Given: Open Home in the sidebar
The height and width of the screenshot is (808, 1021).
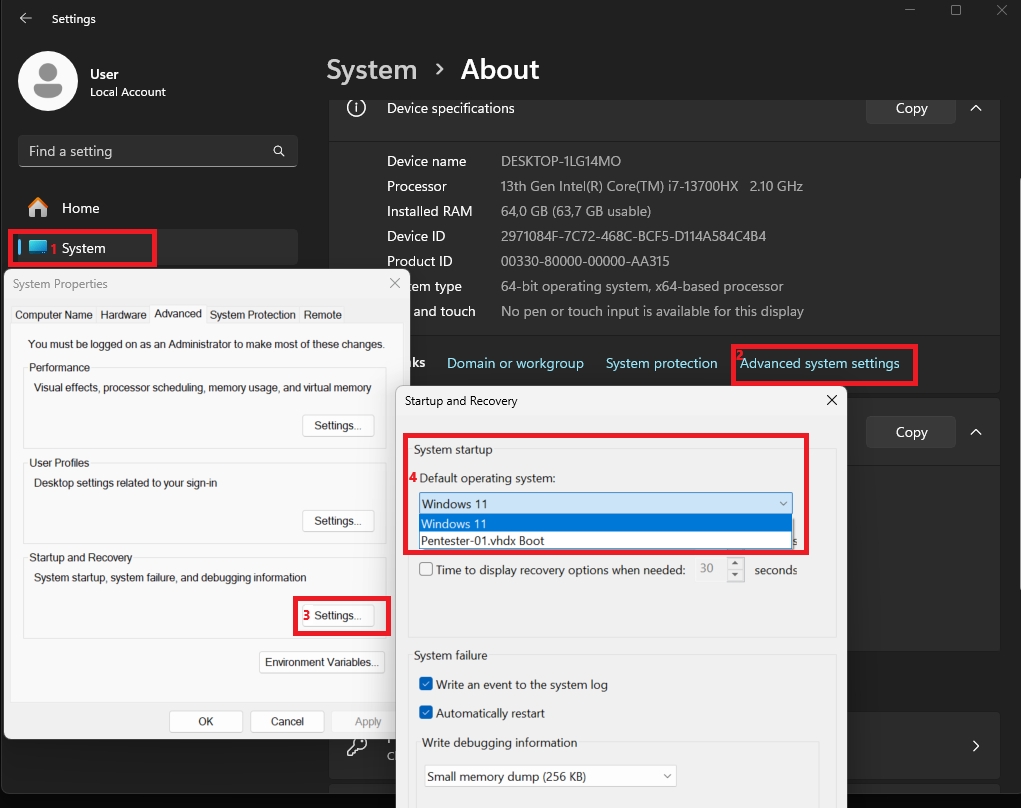Looking at the screenshot, I should [x=80, y=208].
